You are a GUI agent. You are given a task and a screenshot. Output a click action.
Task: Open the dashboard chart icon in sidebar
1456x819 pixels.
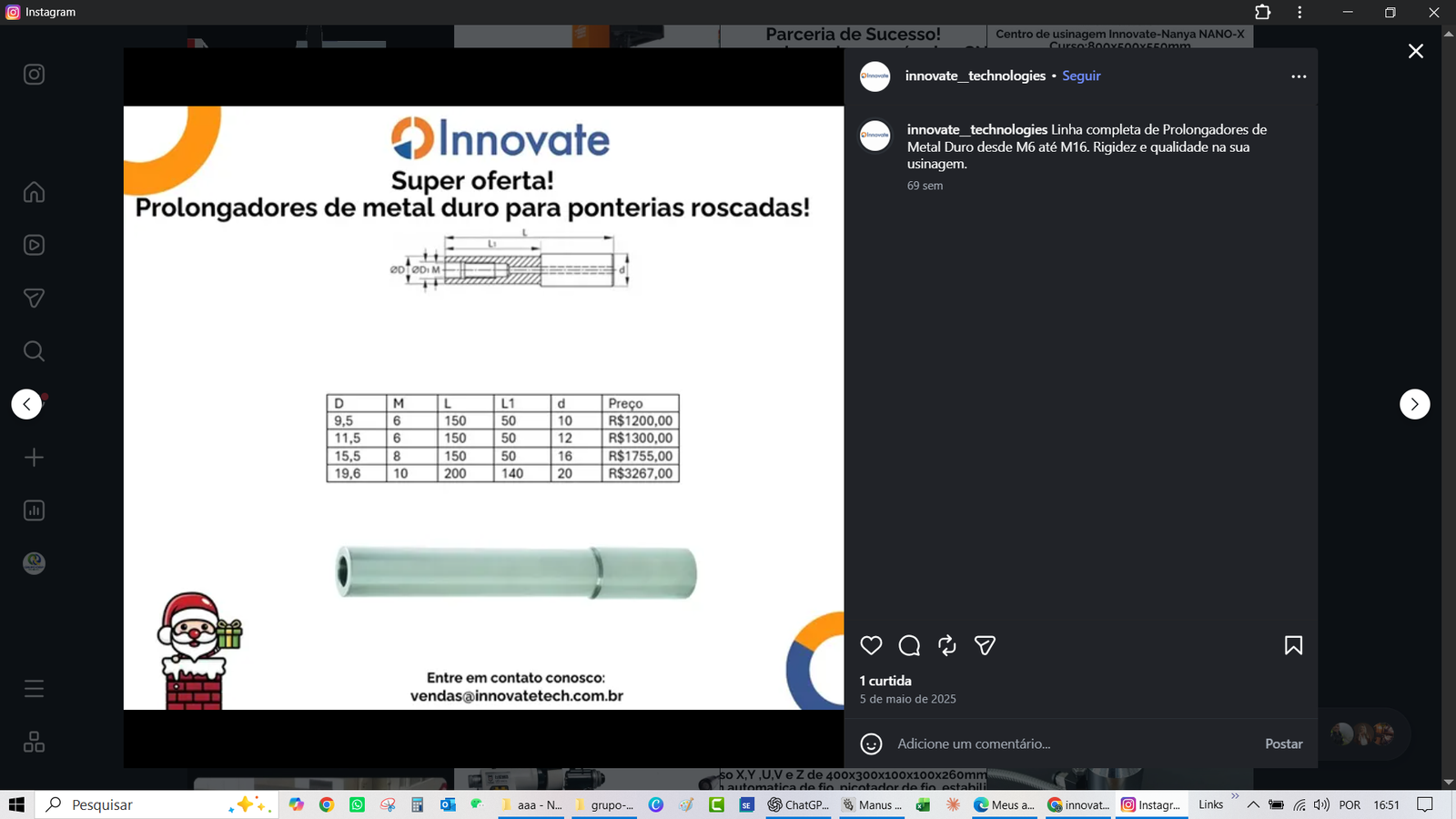point(34,511)
